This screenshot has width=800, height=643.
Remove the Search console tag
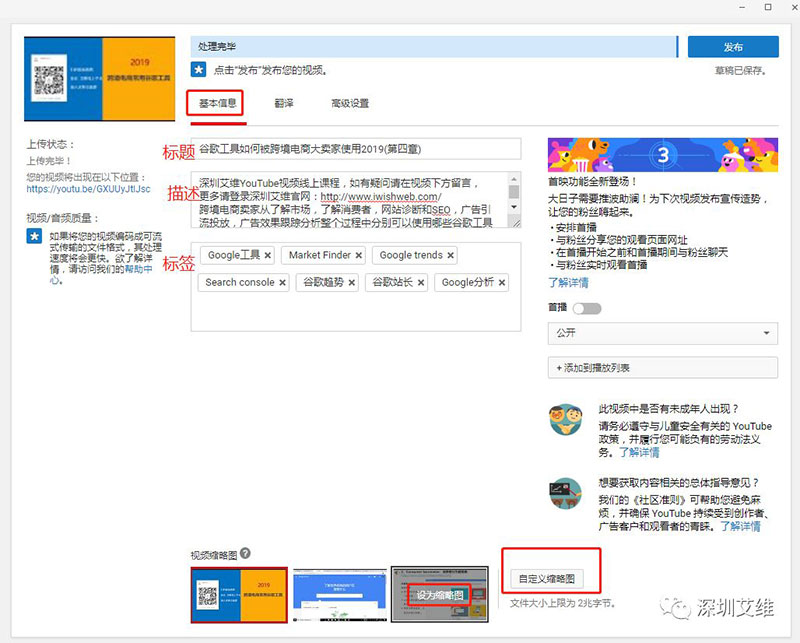[282, 283]
